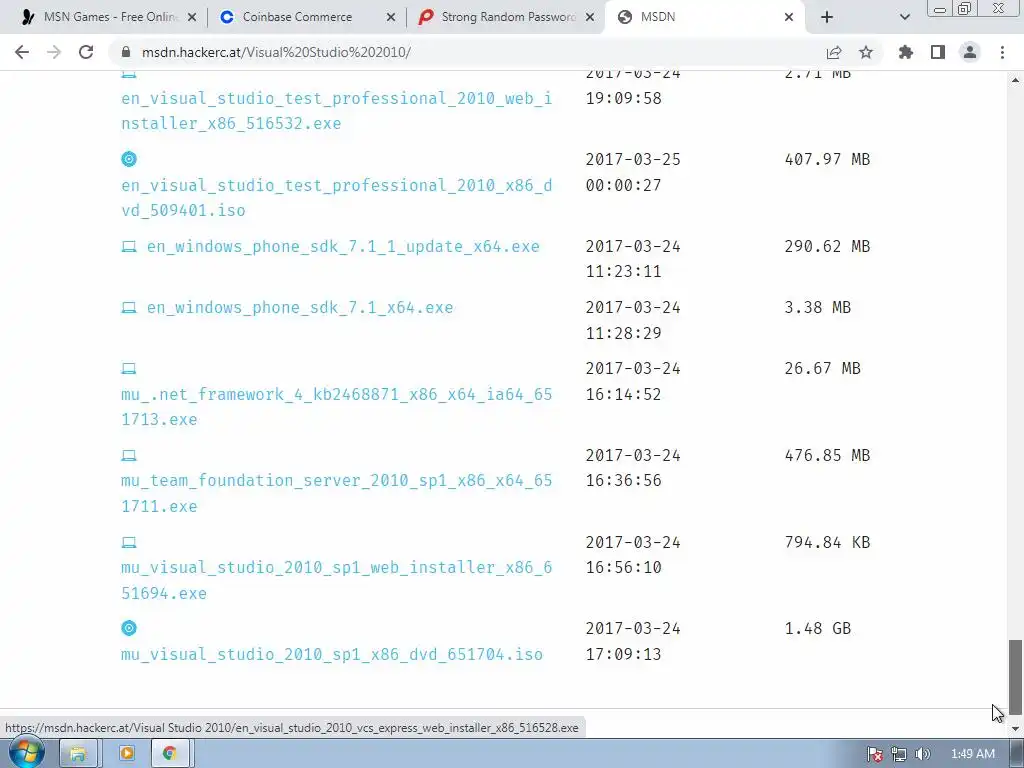Download mu_visual_studio_2010_sp1_web_installer exe
The image size is (1024, 768).
click(336, 580)
